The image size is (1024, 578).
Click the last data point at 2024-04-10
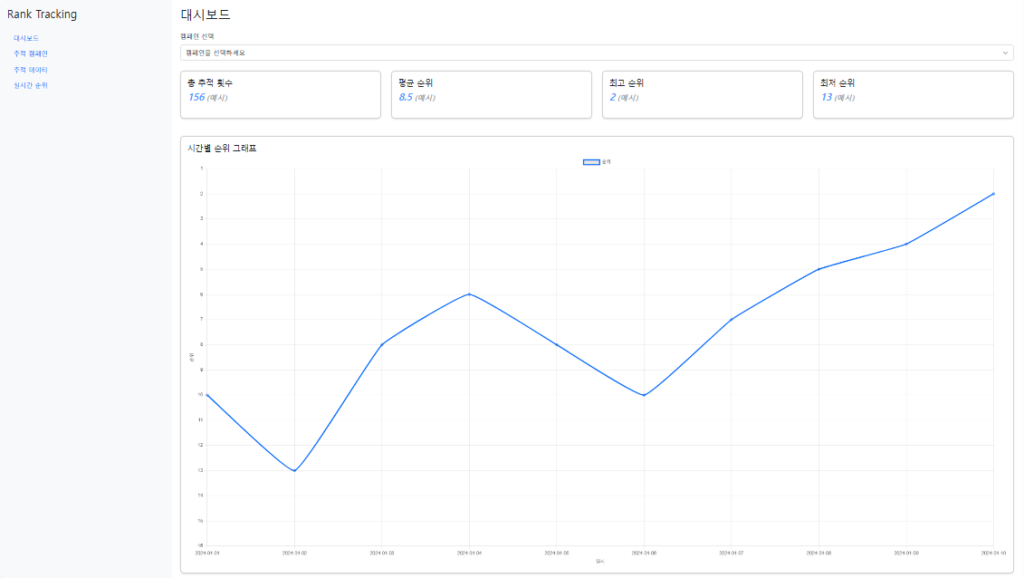click(993, 193)
